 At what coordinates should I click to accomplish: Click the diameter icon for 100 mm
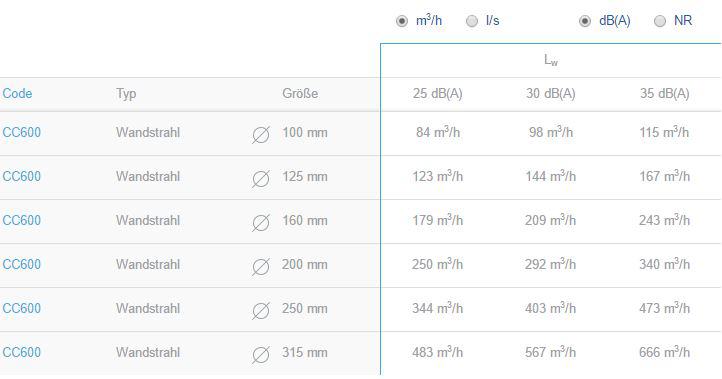[261, 135]
